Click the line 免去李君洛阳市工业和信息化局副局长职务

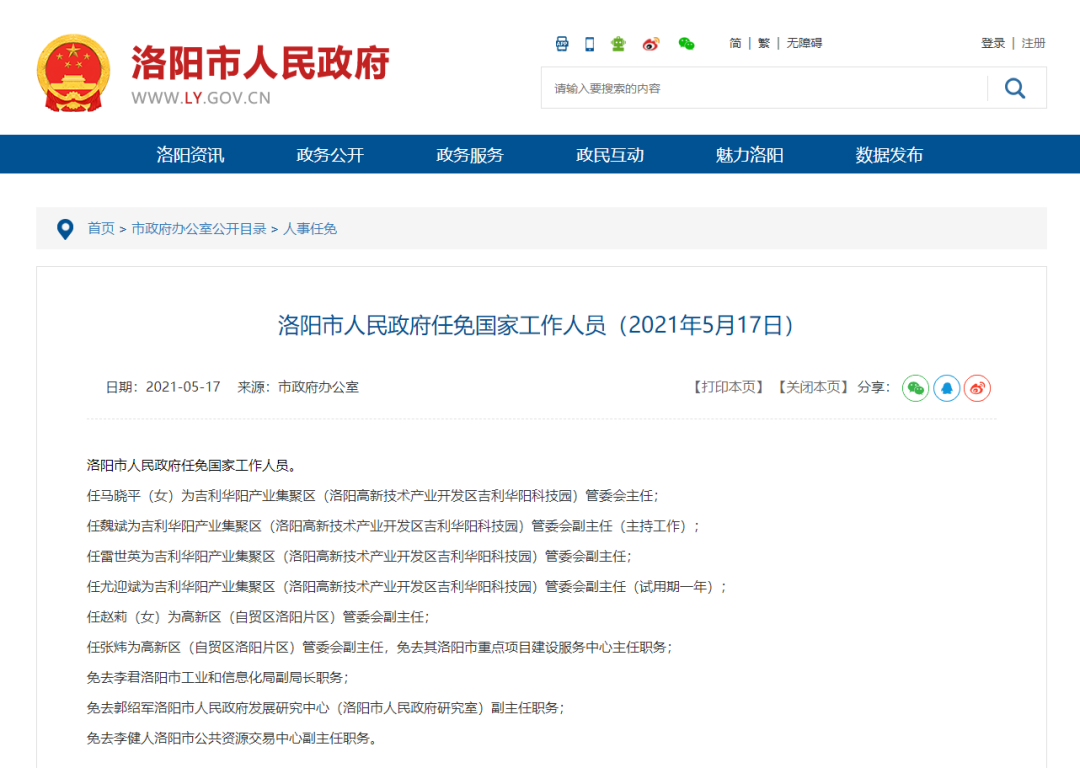(x=218, y=678)
